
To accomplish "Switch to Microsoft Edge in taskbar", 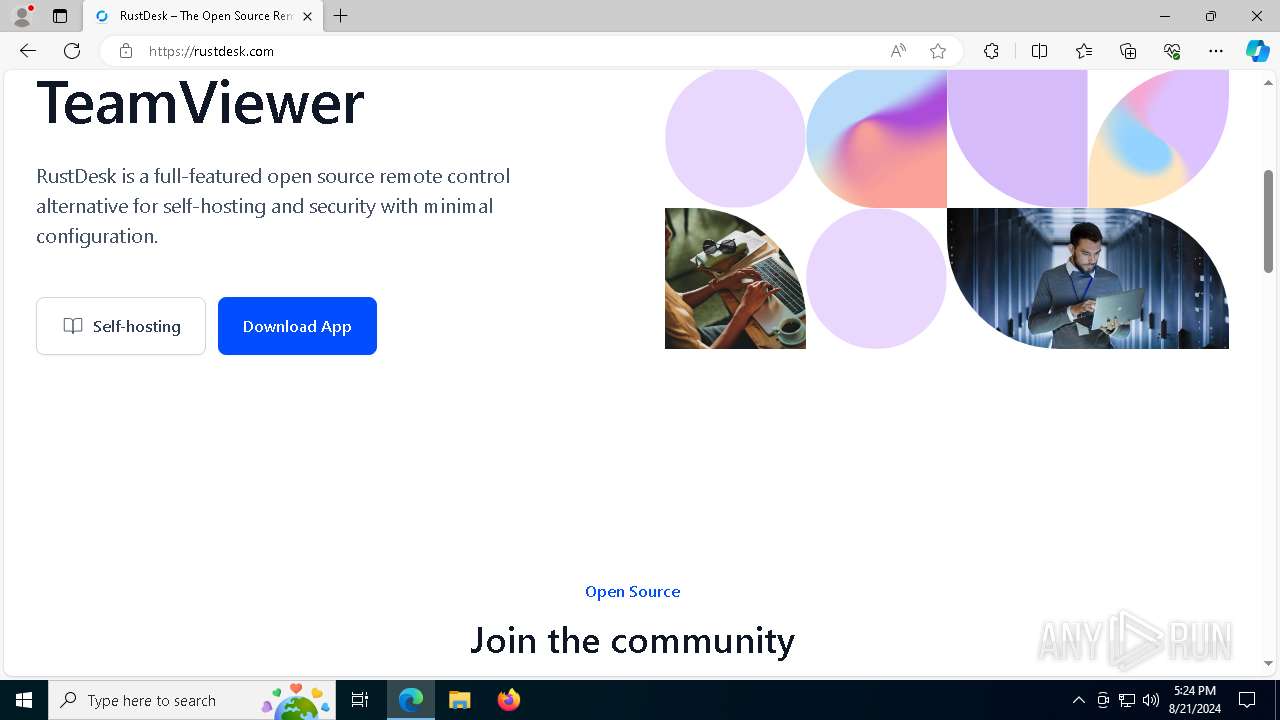I will 411,700.
